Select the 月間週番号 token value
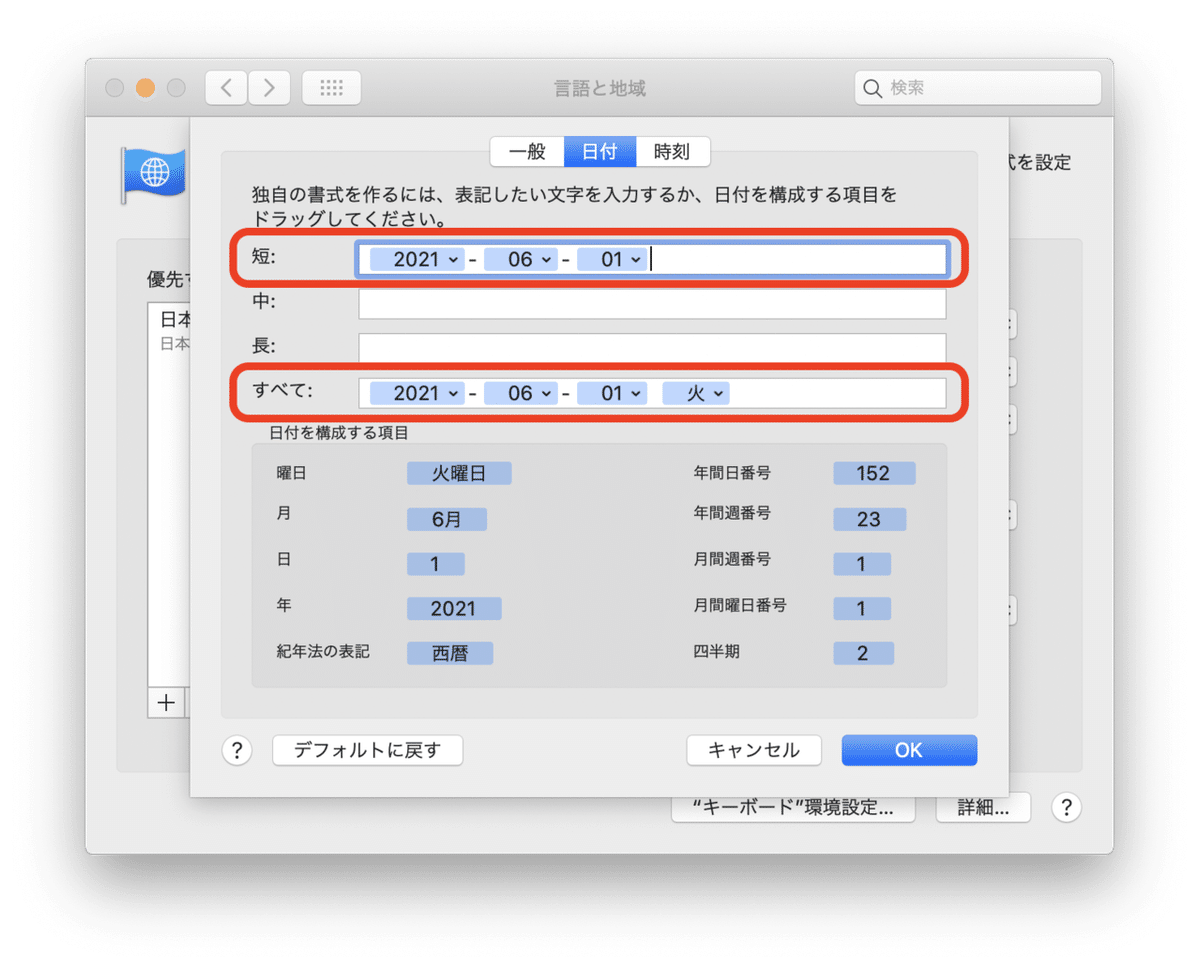Screen dimensions: 1200x968 click(x=862, y=564)
